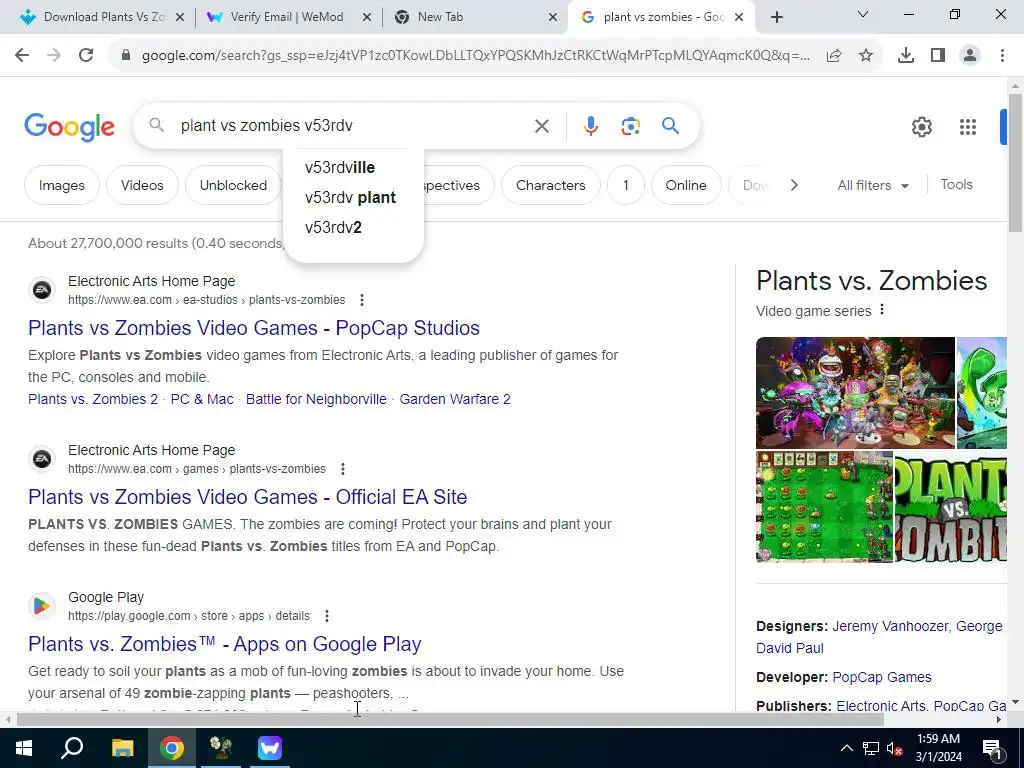Clear the search box with the X icon
The width and height of the screenshot is (1024, 768).
tap(541, 125)
